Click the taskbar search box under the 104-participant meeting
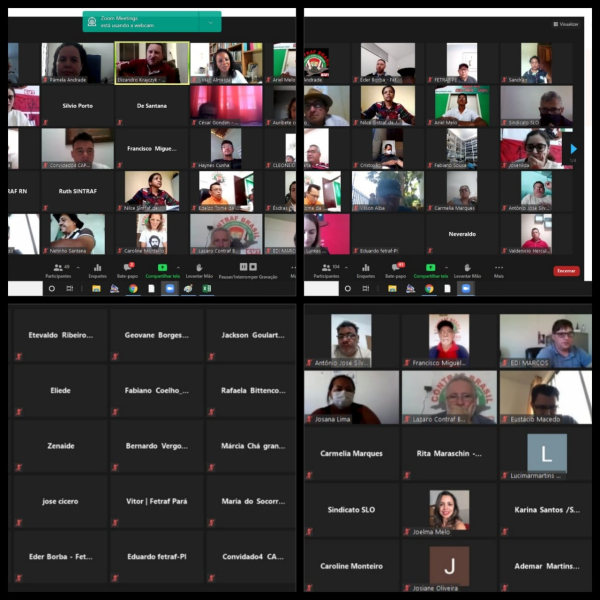The image size is (600, 600). pyautogui.click(x=321, y=289)
